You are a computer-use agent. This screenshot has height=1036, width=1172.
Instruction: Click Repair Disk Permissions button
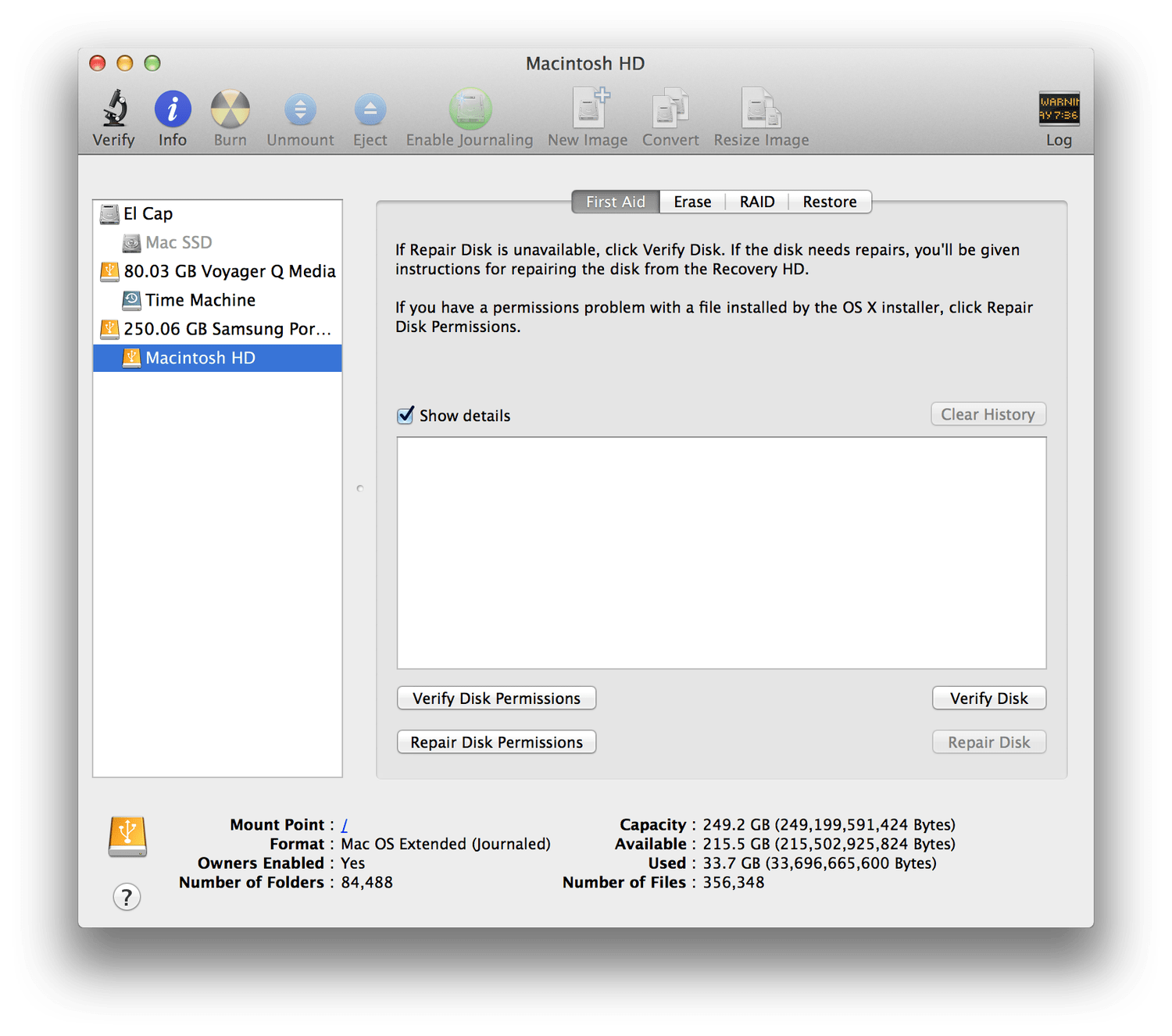tap(497, 742)
